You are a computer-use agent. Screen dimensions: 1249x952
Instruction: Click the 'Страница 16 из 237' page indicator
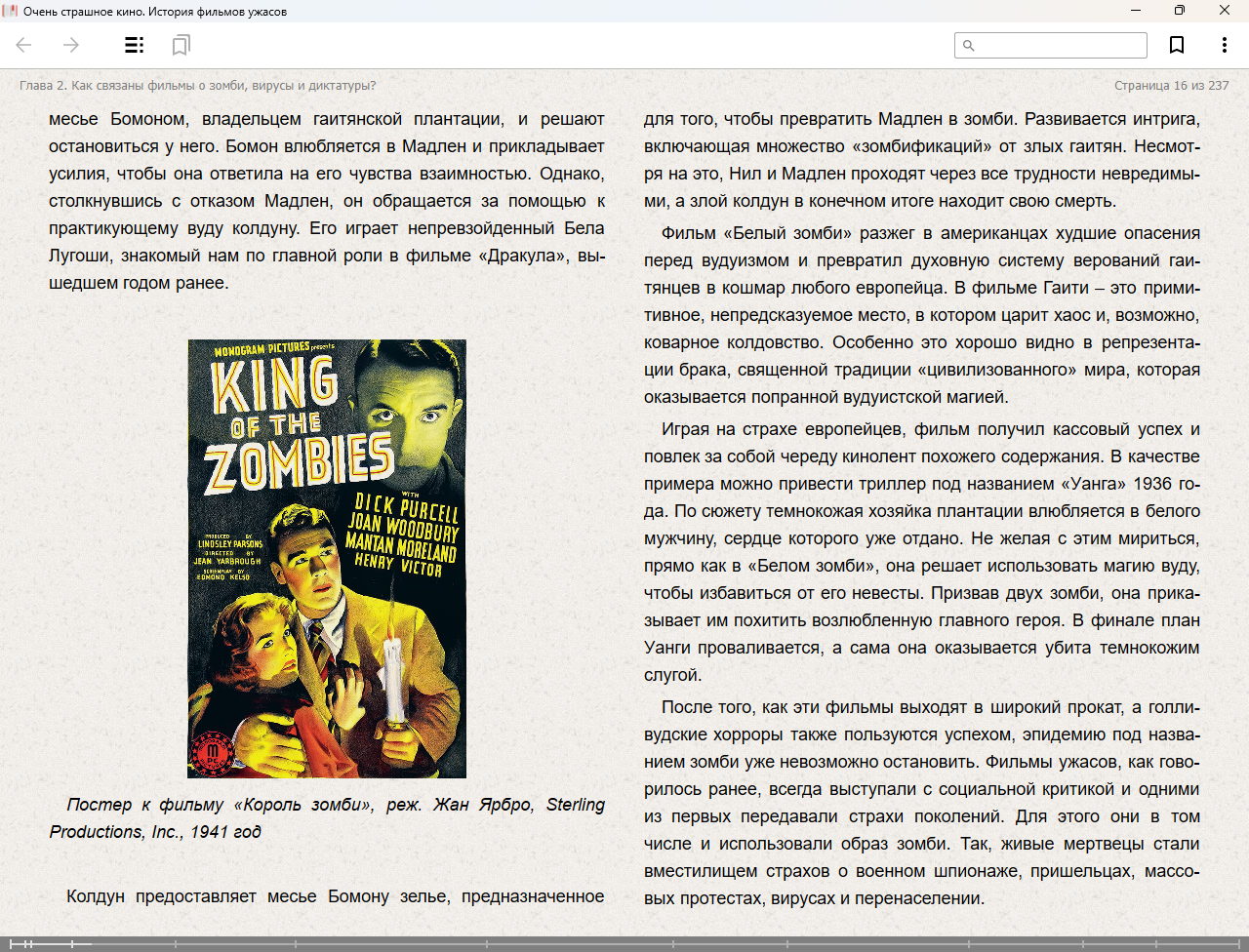pyautogui.click(x=1171, y=86)
